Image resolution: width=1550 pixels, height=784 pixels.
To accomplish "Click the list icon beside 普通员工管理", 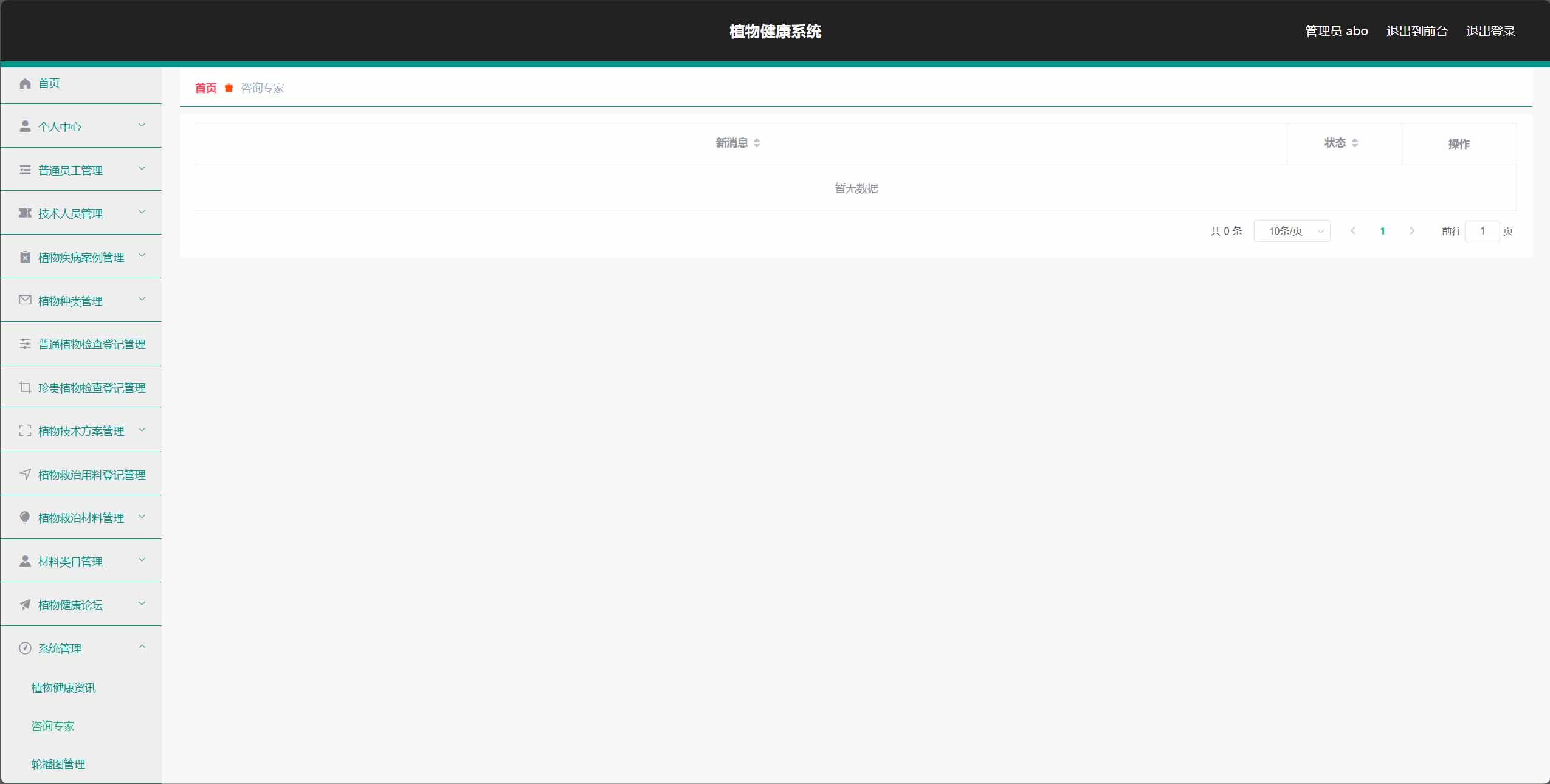I will tap(25, 170).
